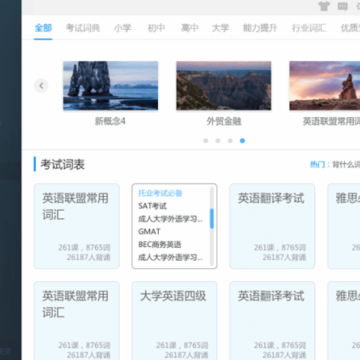The image size is (360, 360).
Task: Switch to the 初中 tab
Action: [156, 28]
